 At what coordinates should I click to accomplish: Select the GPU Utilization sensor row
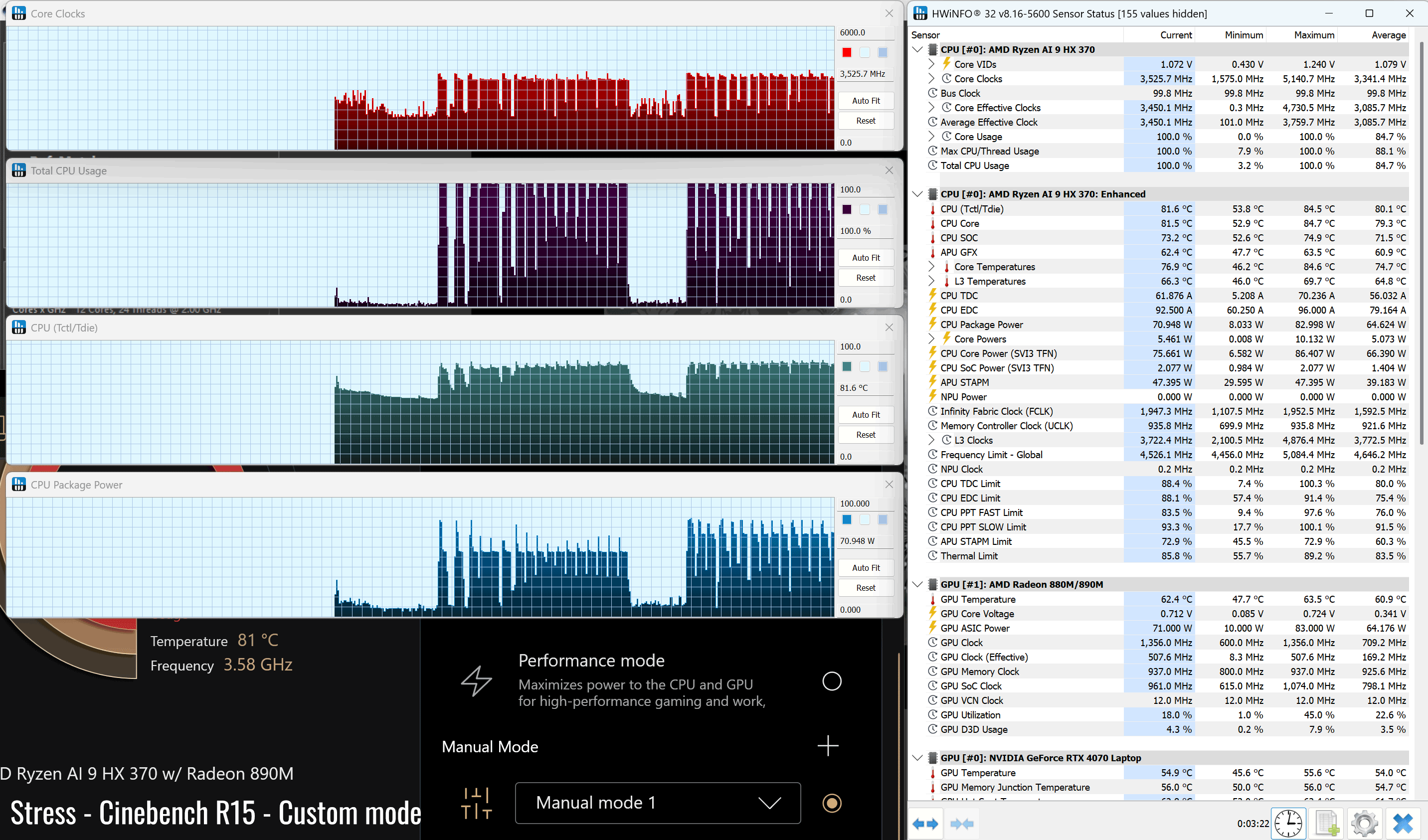1159,715
